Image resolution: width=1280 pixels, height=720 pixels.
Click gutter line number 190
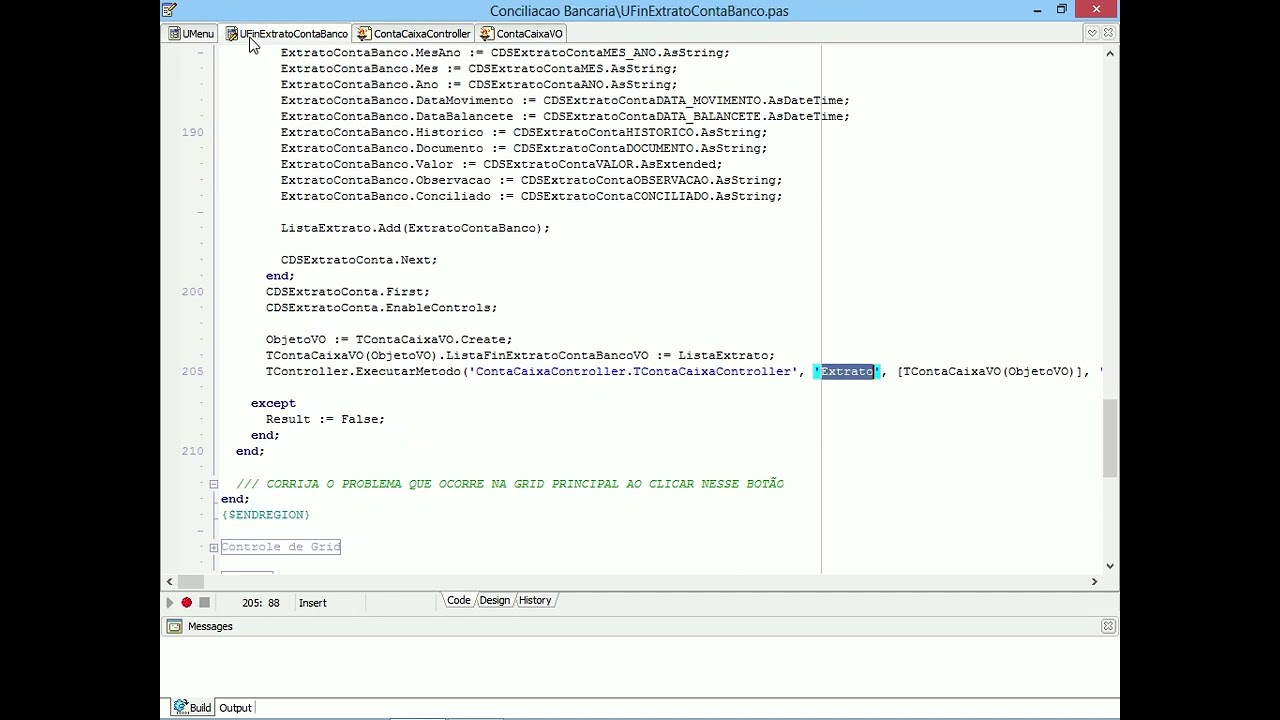(192, 132)
